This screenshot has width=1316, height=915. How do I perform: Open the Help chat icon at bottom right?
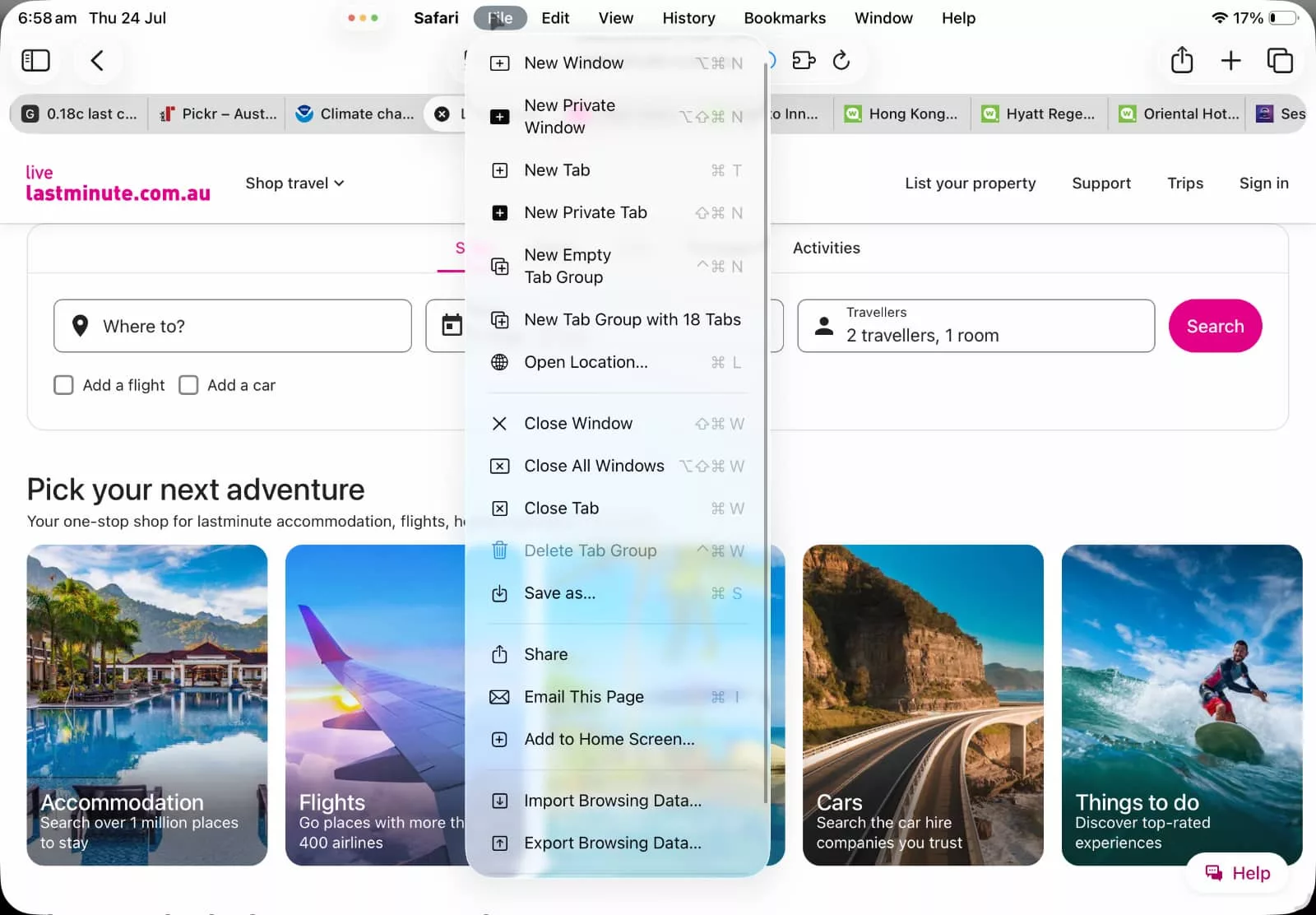coord(1215,872)
